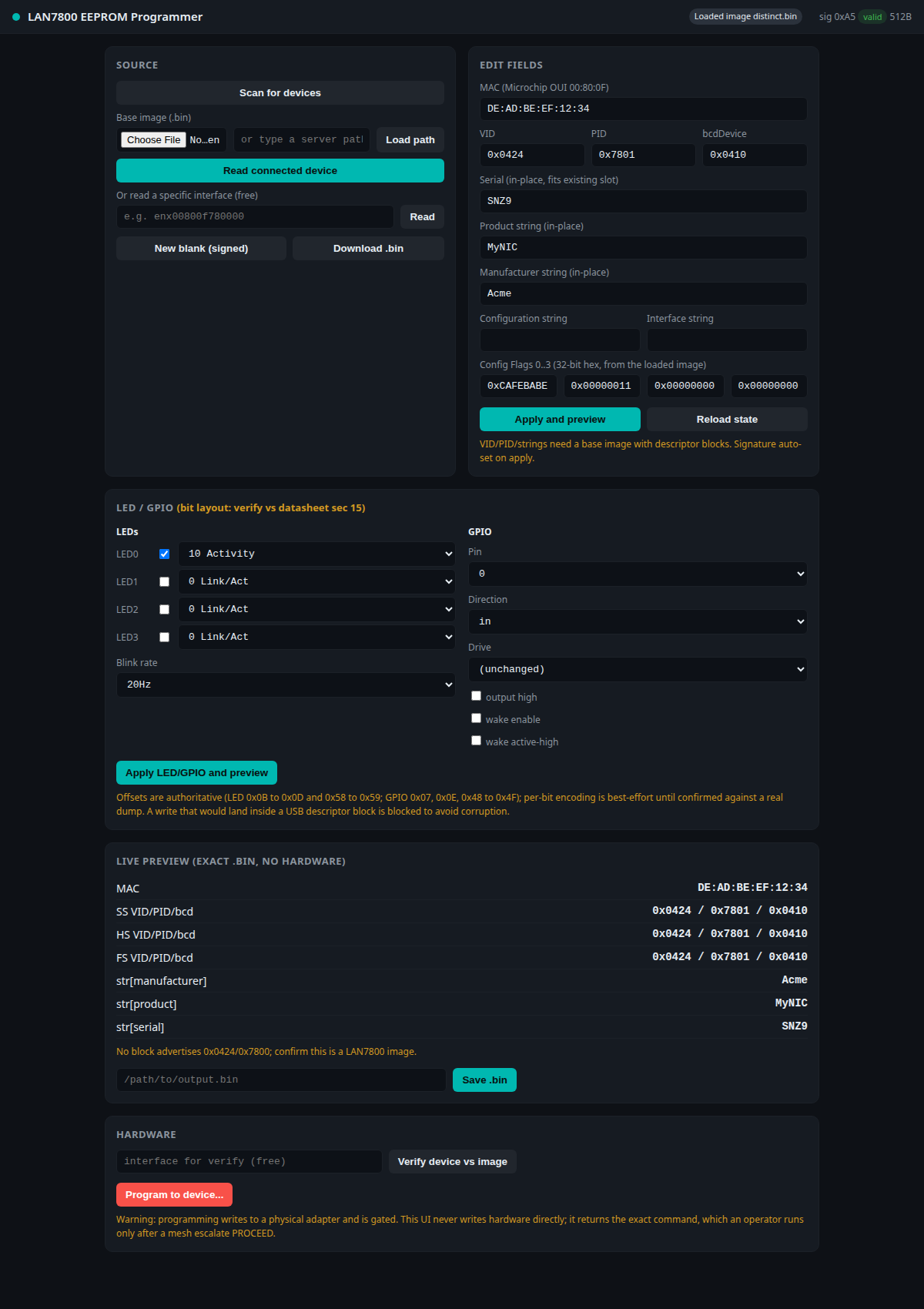
Task: Click the FS VID/PID/bcd preview row
Action: click(x=462, y=957)
